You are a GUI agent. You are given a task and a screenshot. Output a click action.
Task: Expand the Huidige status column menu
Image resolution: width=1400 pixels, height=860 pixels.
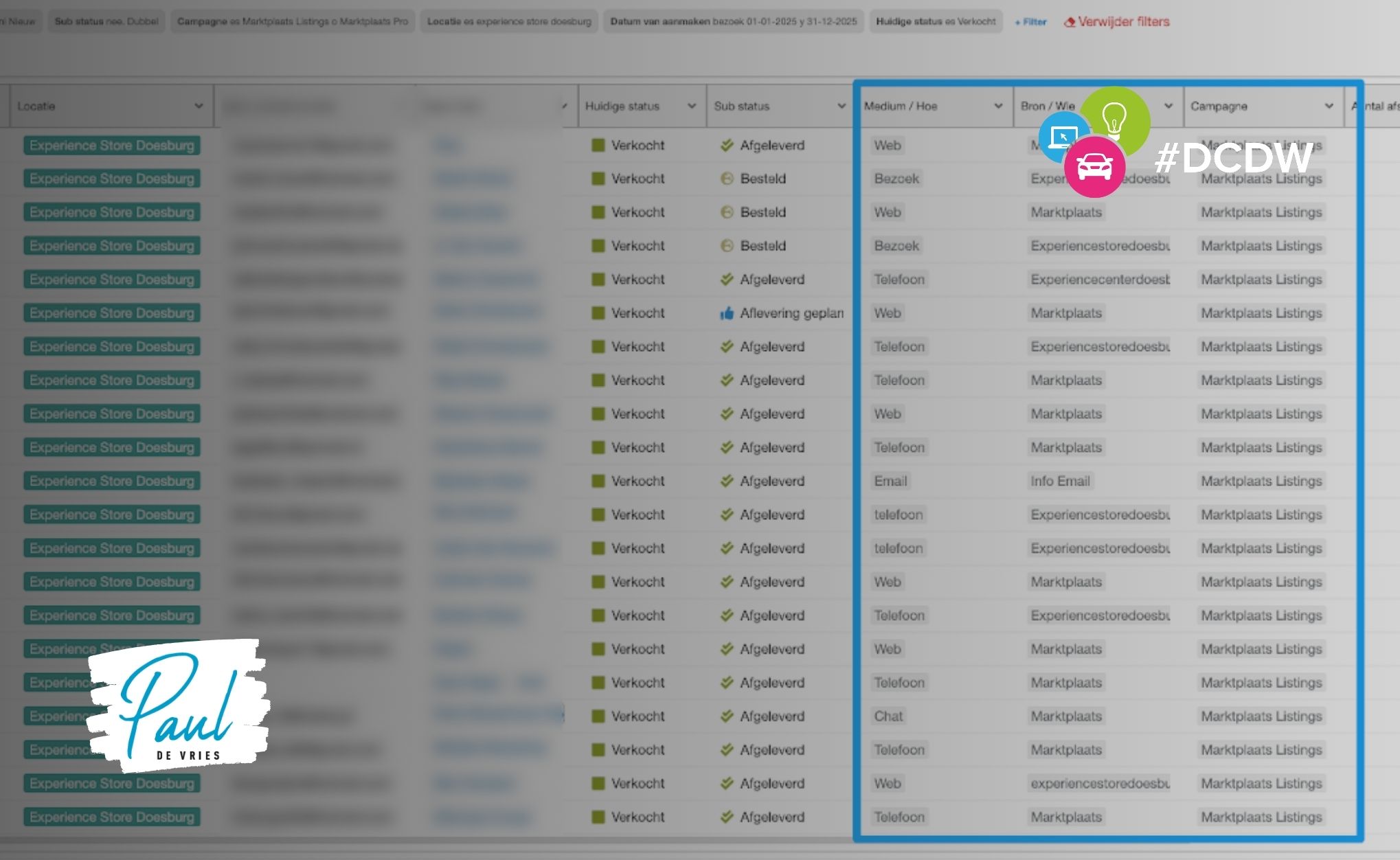coord(691,106)
